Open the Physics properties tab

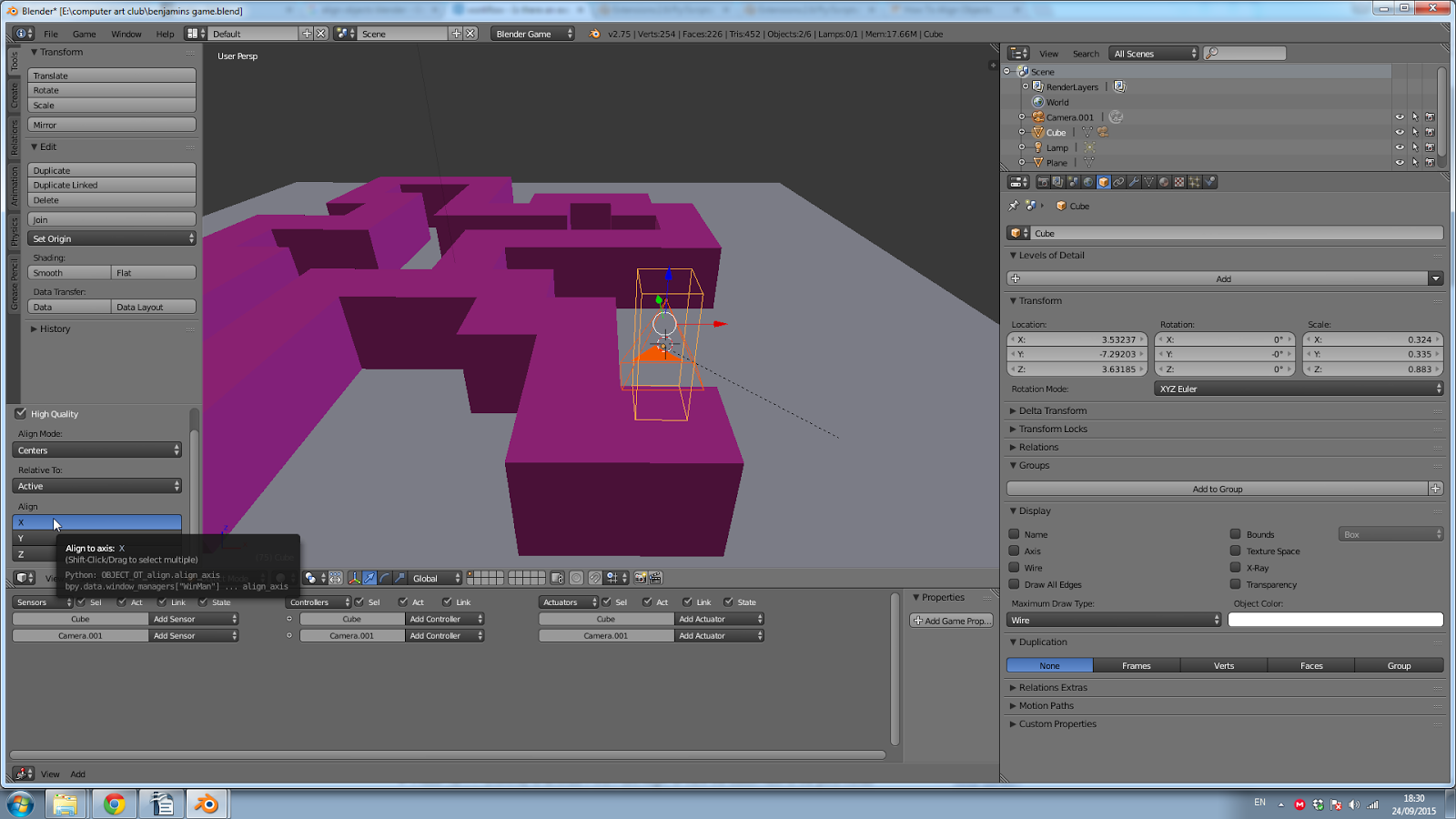pyautogui.click(x=1208, y=182)
